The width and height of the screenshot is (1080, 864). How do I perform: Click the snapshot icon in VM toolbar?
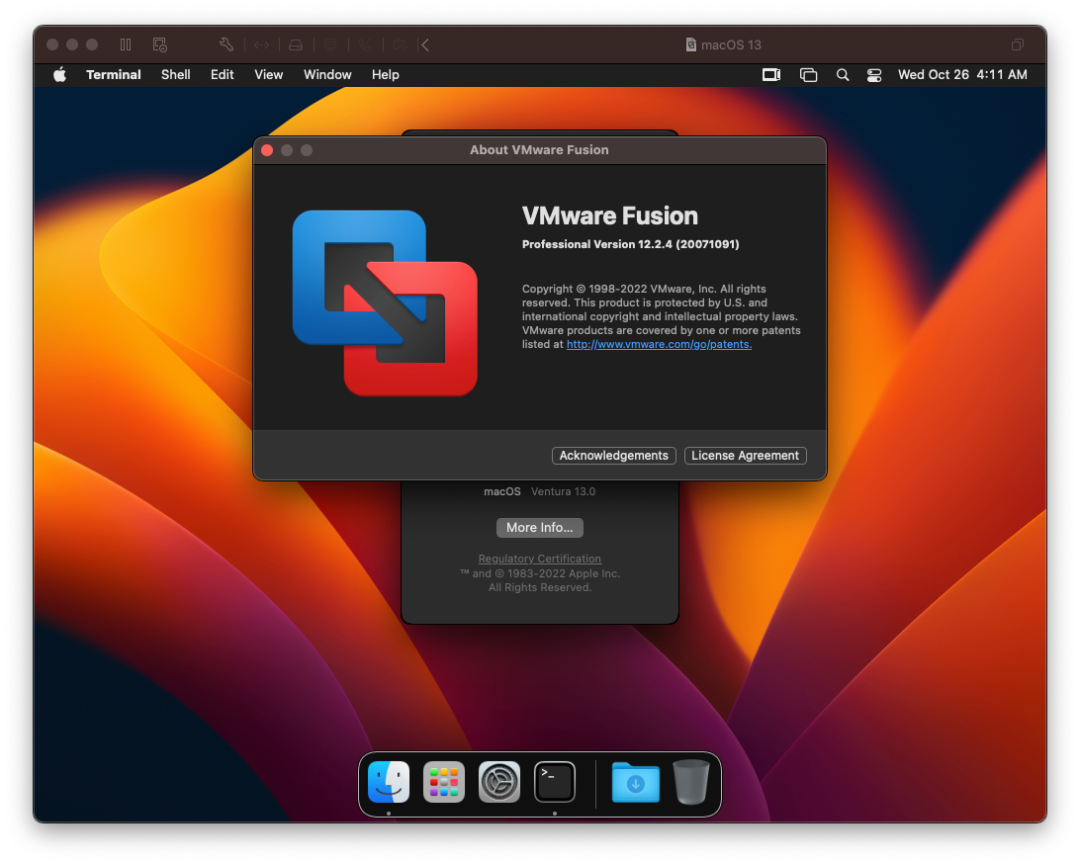coord(160,45)
